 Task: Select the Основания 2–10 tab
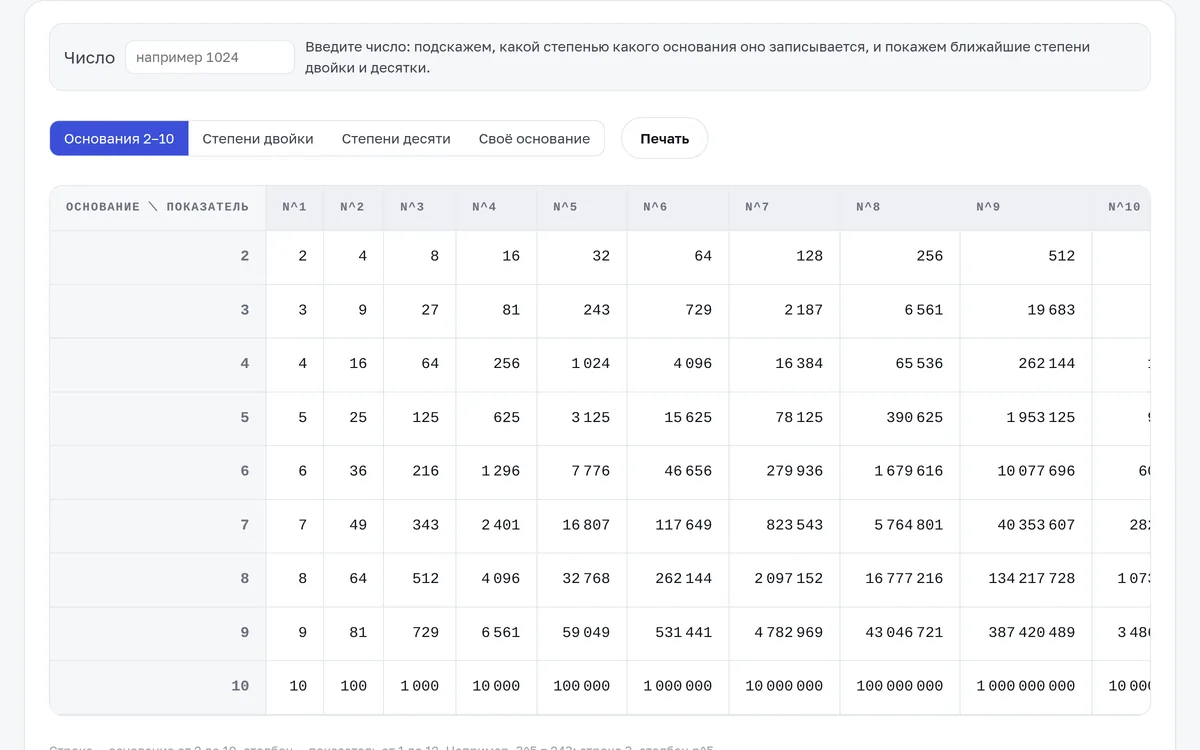119,139
